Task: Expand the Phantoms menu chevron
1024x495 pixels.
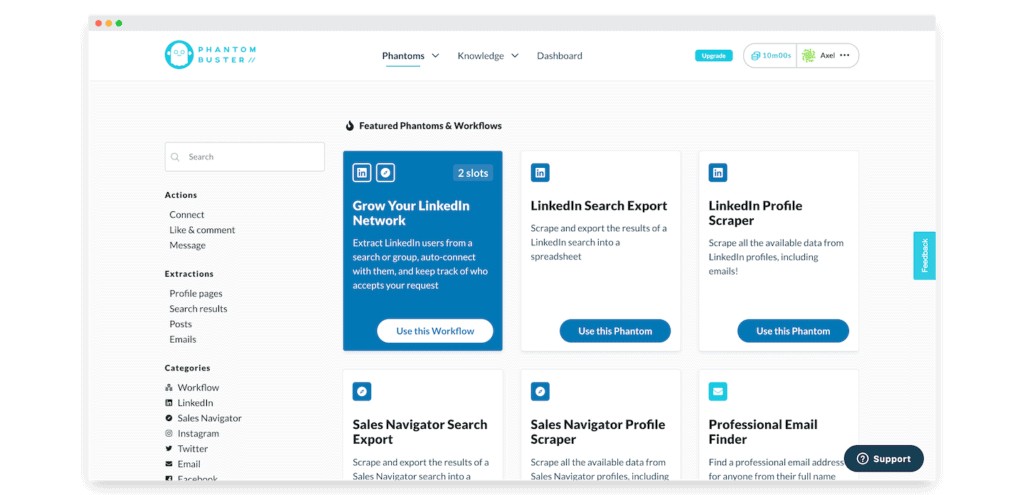Action: pyautogui.click(x=436, y=56)
